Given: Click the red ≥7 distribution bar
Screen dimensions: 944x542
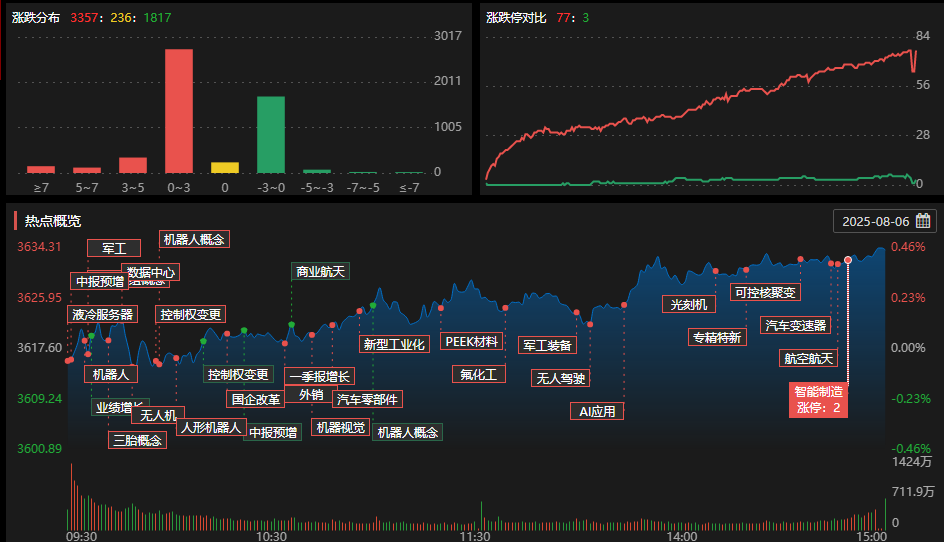Looking at the screenshot, I should 41,170.
